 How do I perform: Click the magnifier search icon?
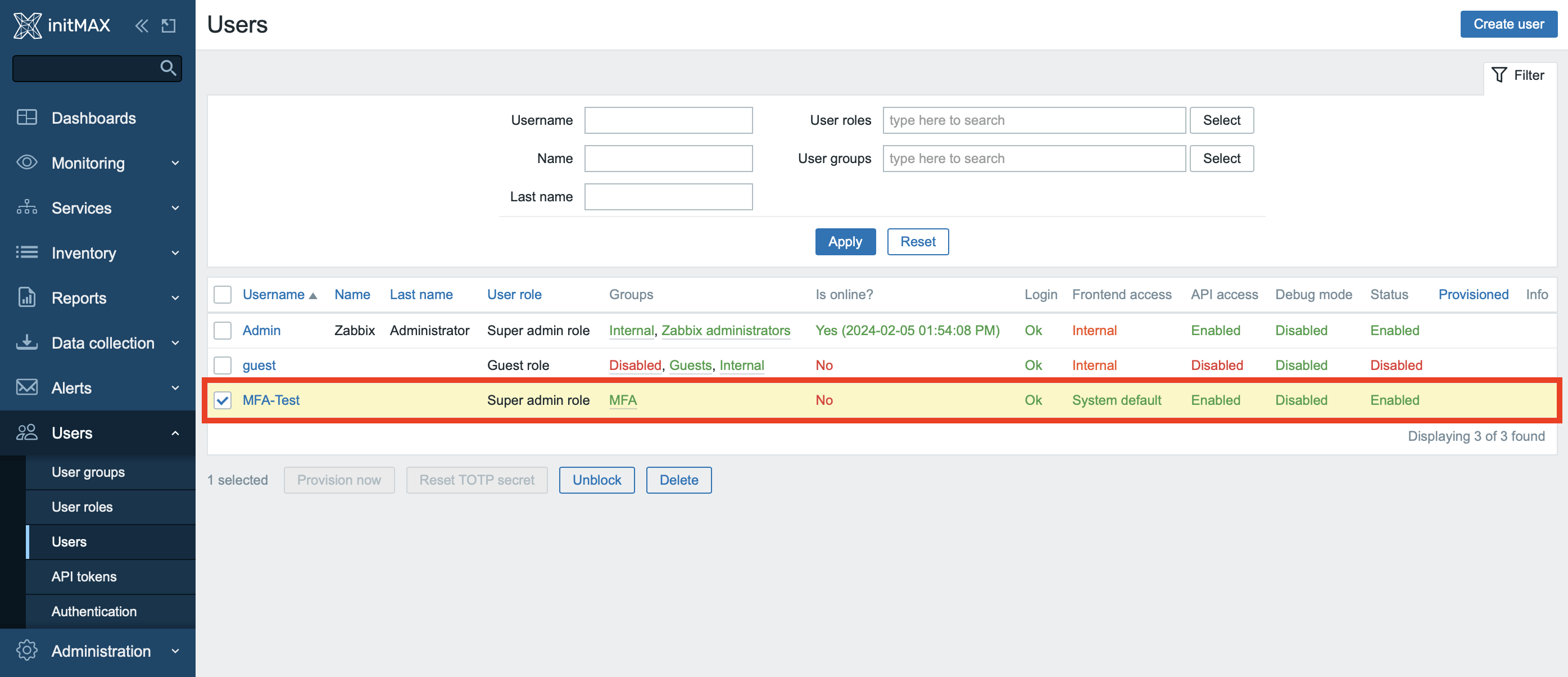(x=168, y=67)
